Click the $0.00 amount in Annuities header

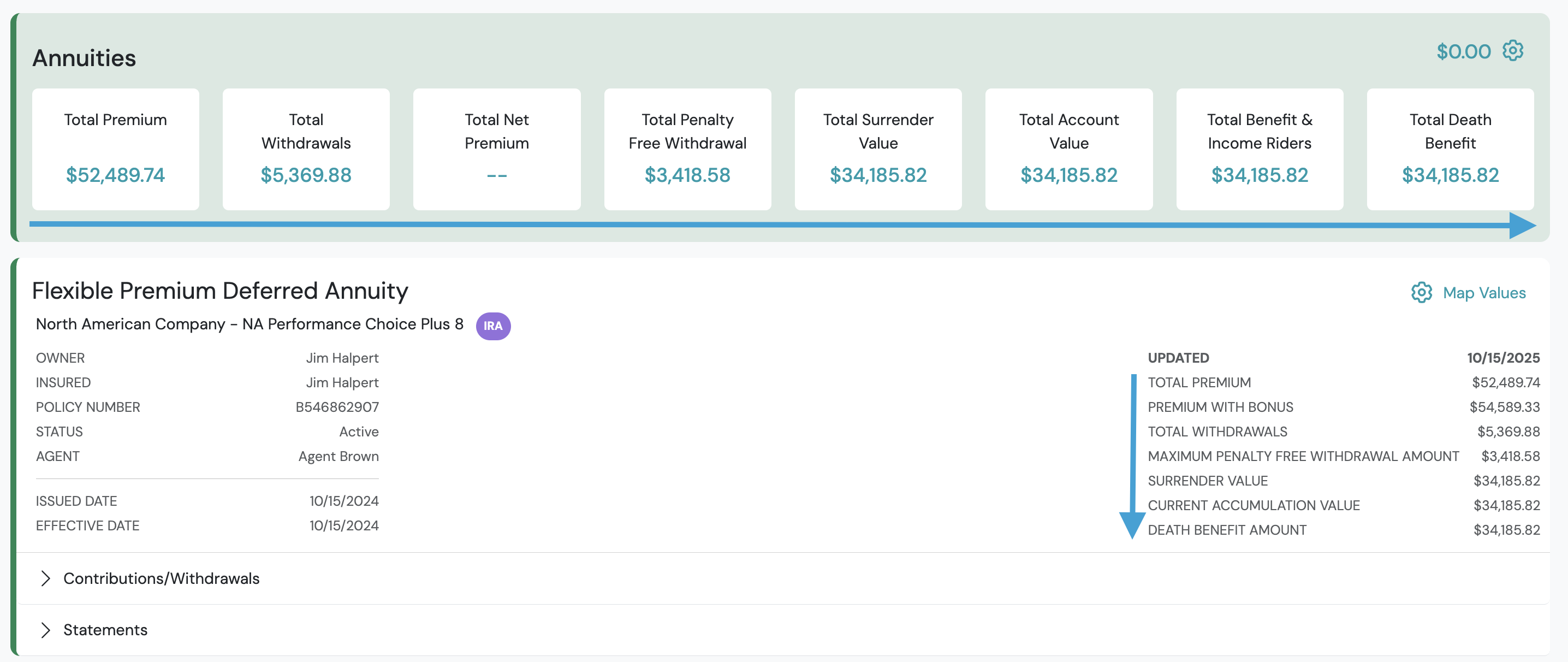tap(1463, 51)
